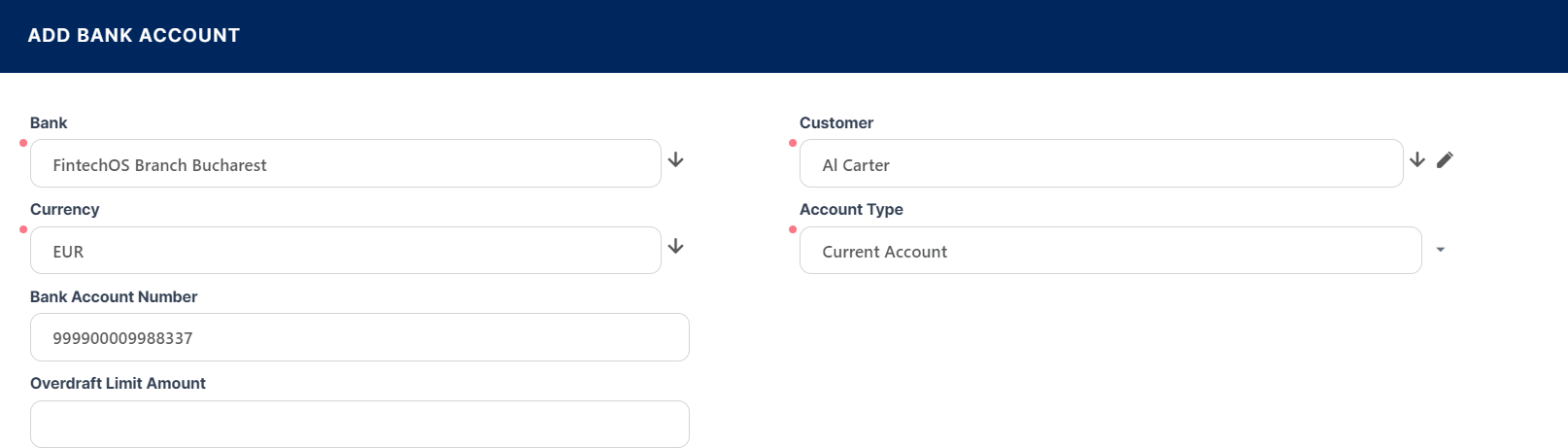Focus the Bank Account Number input
This screenshot has height=448, width=1568.
click(x=359, y=338)
